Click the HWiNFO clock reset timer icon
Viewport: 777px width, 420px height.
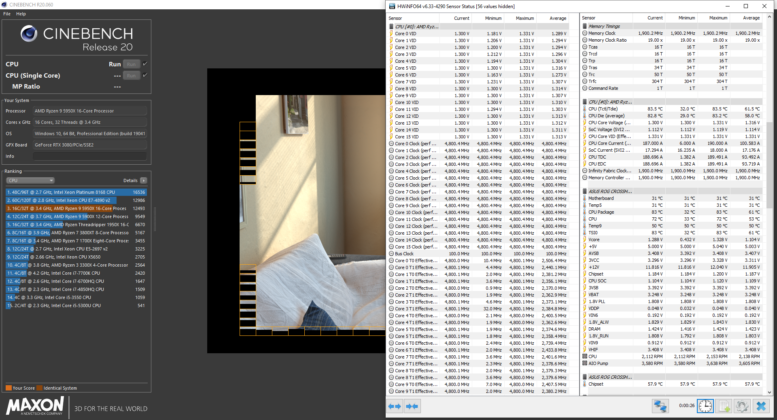pyautogui.click(x=705, y=406)
